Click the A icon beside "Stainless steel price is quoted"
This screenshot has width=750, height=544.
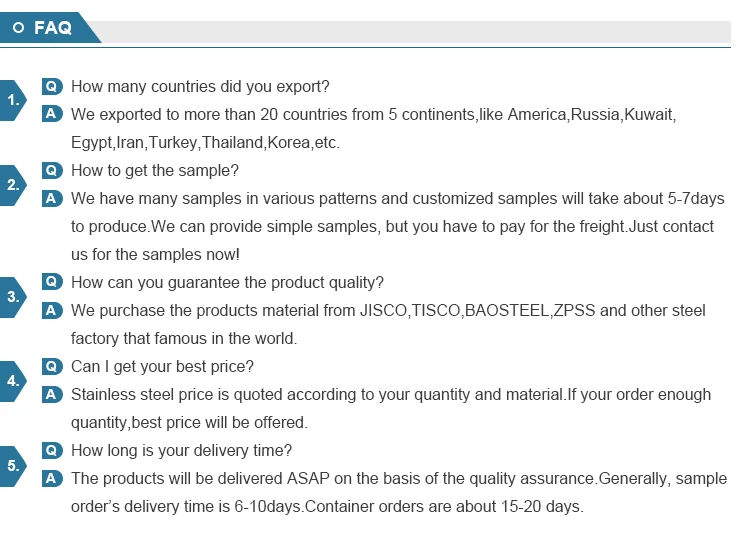coord(52,394)
